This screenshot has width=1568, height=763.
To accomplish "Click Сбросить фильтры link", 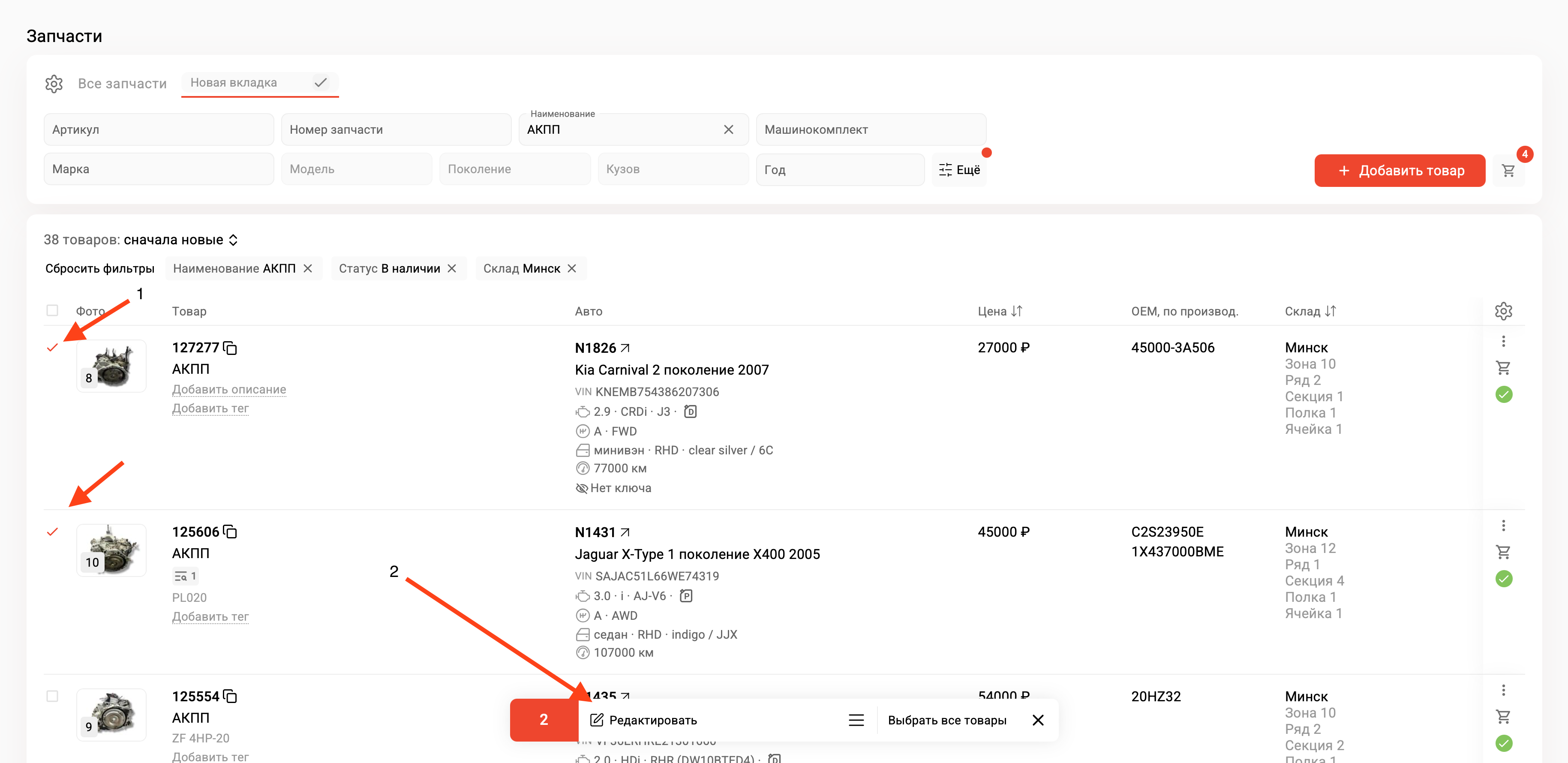I will coord(100,268).
